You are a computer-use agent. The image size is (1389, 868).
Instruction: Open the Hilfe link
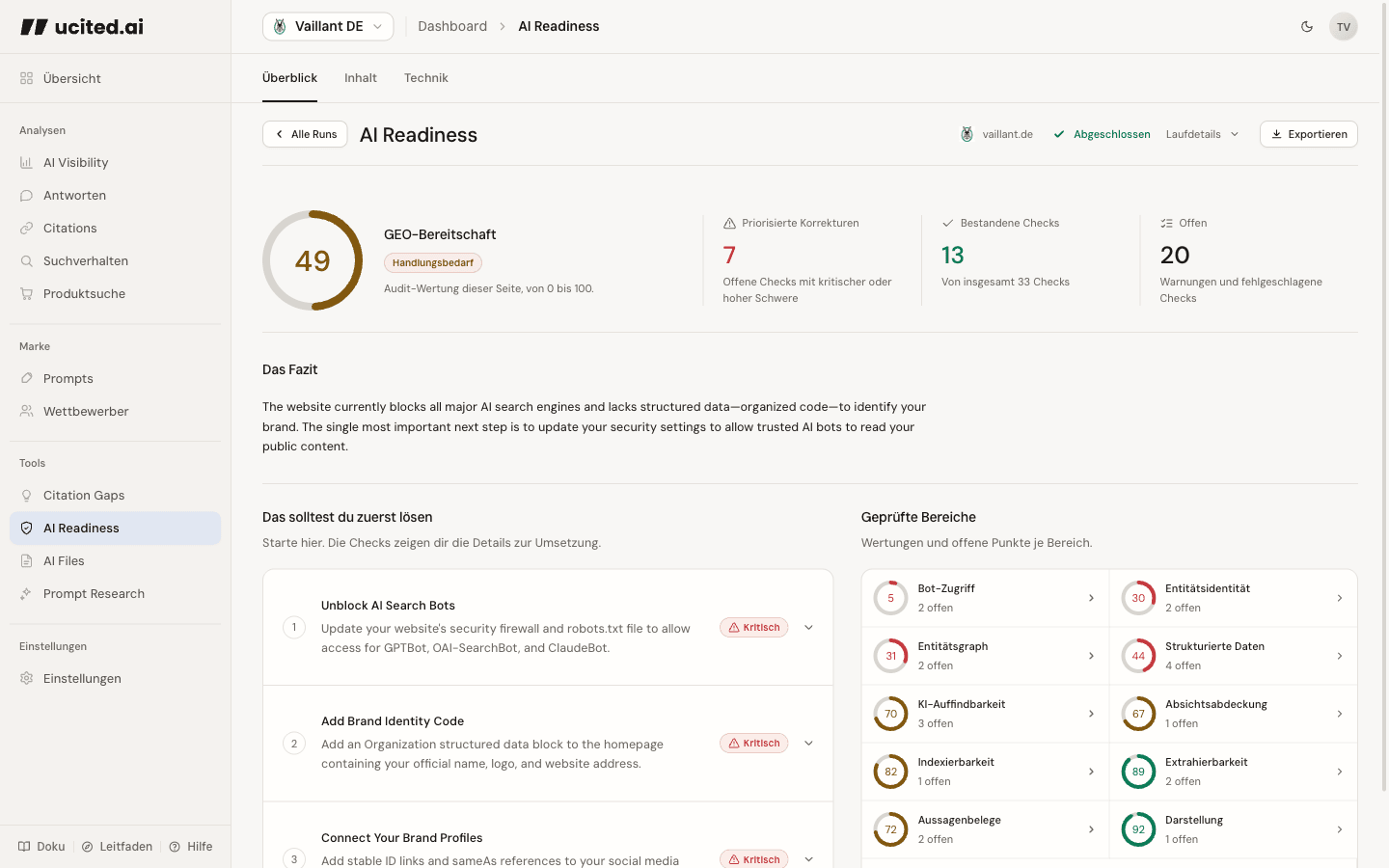coord(191,847)
